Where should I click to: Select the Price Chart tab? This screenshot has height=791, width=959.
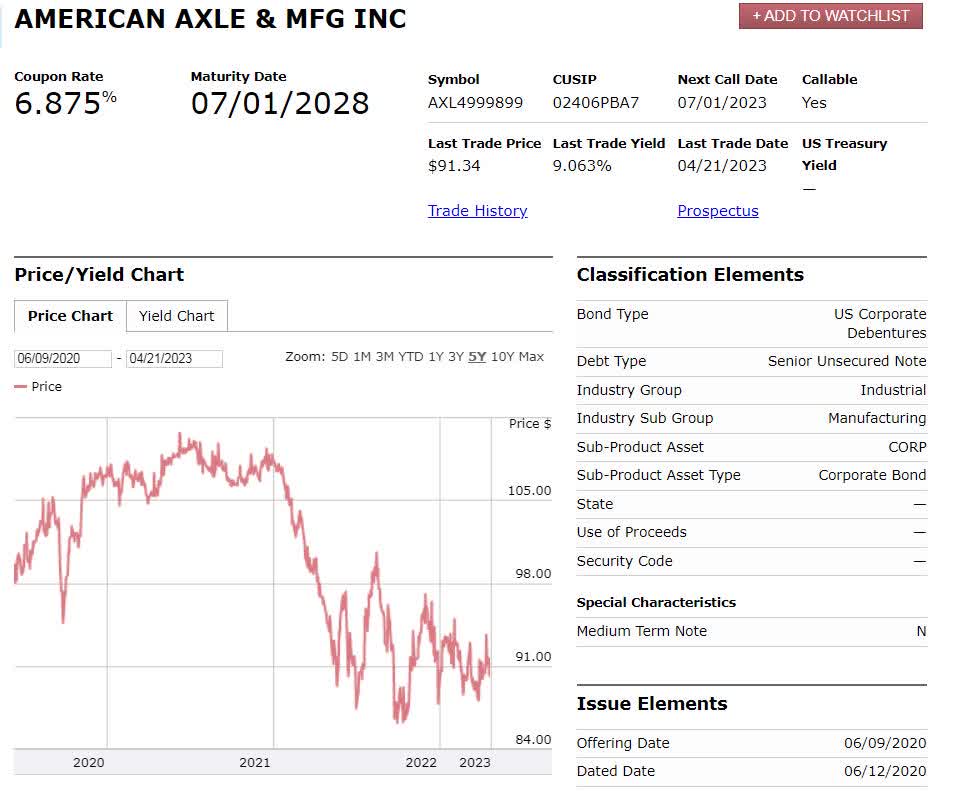pyautogui.click(x=68, y=316)
